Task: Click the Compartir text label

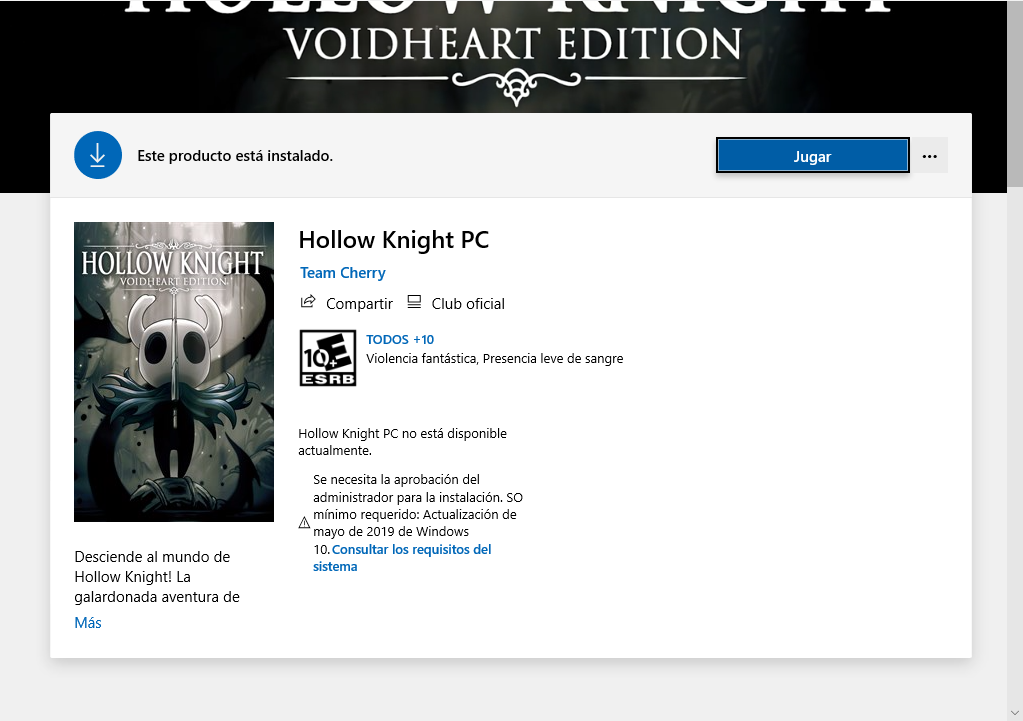Action: [x=359, y=304]
